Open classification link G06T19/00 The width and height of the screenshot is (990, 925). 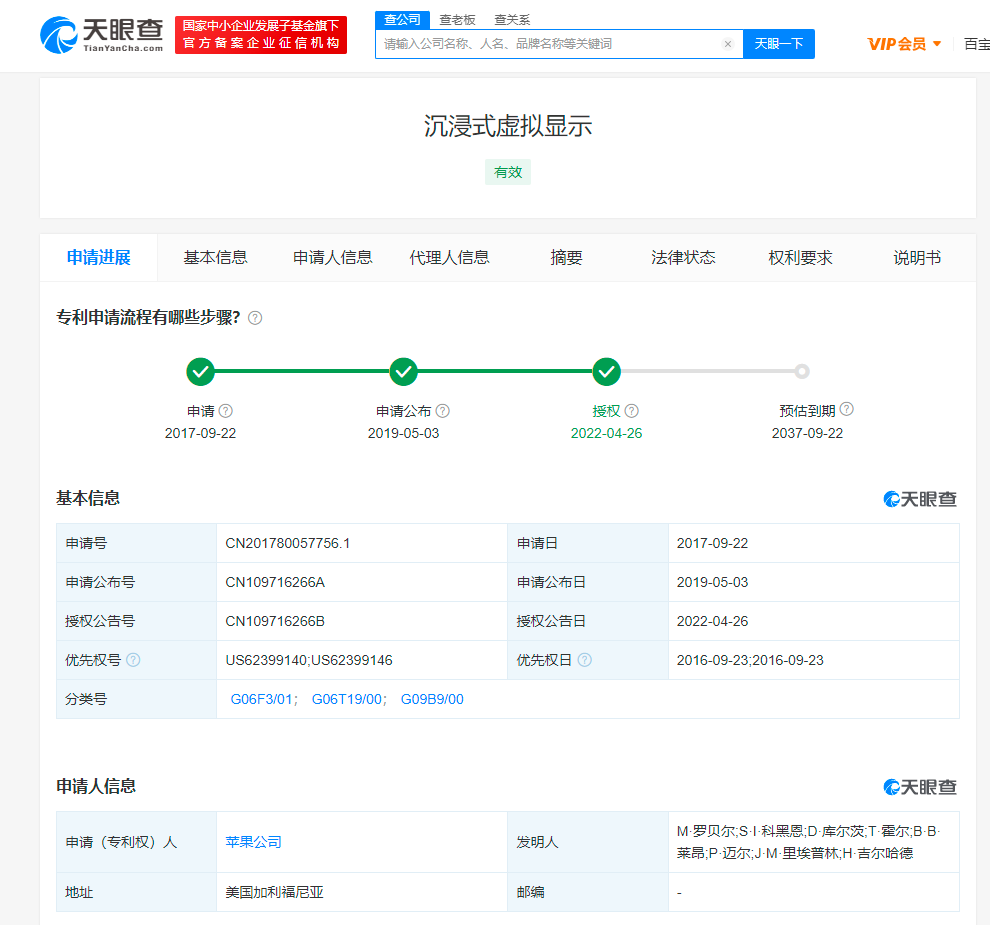pyautogui.click(x=347, y=699)
